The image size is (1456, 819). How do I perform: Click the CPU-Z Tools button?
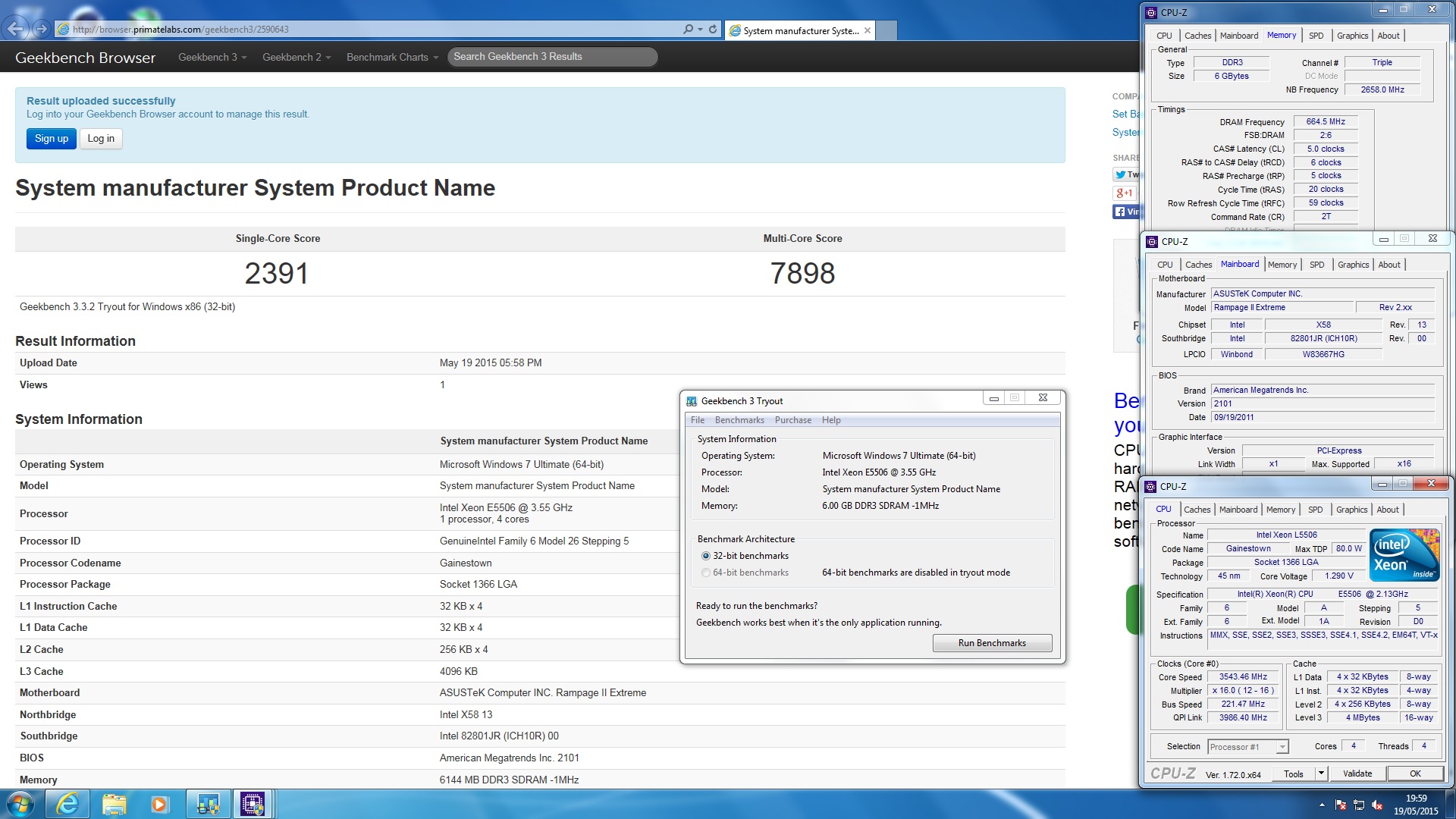coord(1293,773)
